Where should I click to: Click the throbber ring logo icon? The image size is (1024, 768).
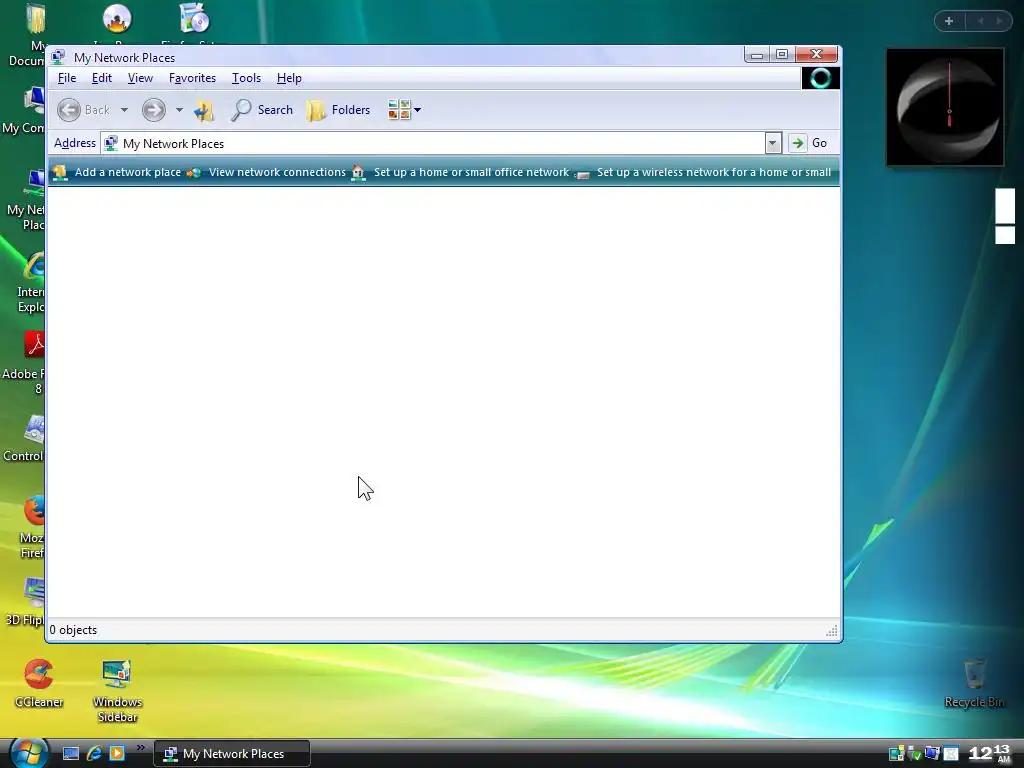coord(820,78)
